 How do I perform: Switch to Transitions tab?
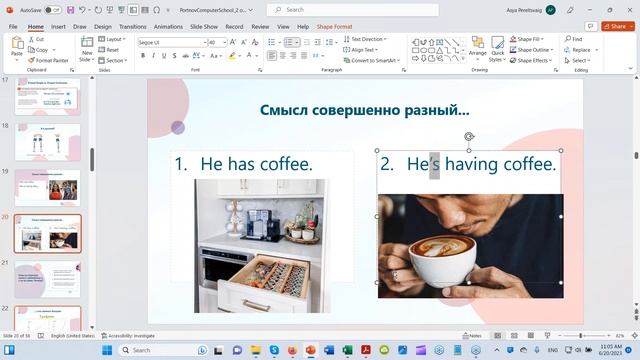coord(133,27)
